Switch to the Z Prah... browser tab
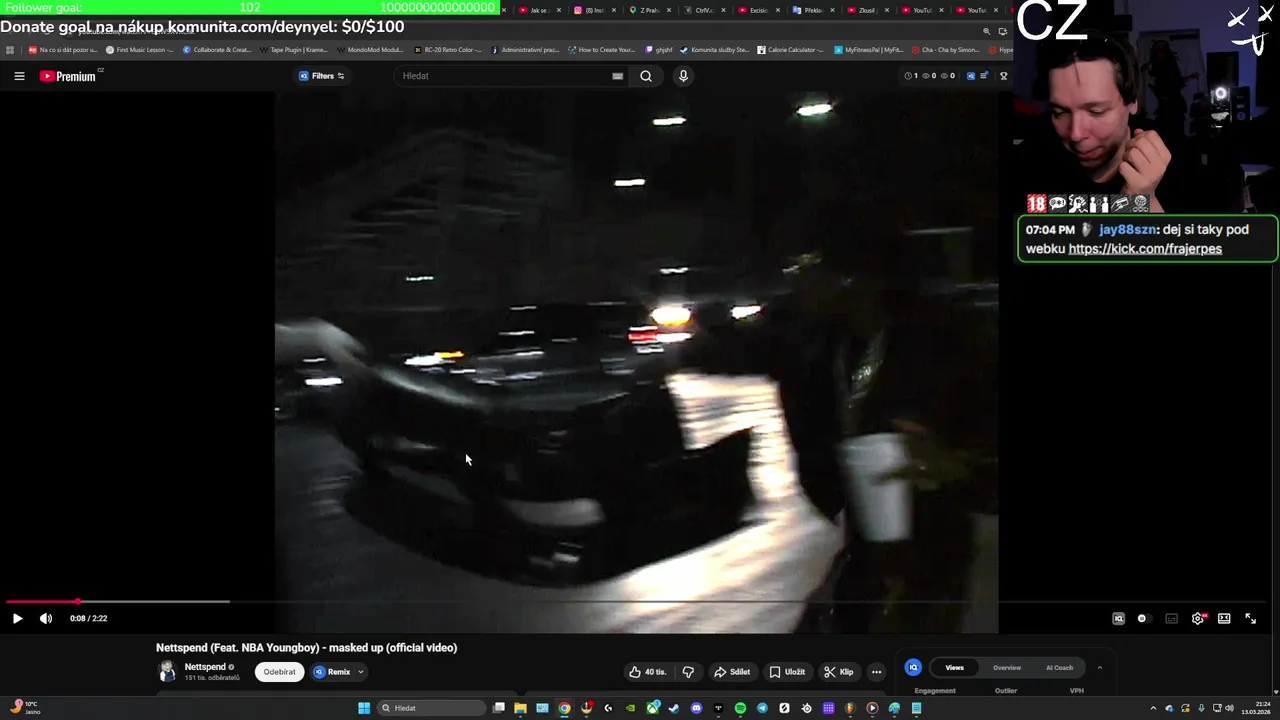The height and width of the screenshot is (720, 1280). 649,10
